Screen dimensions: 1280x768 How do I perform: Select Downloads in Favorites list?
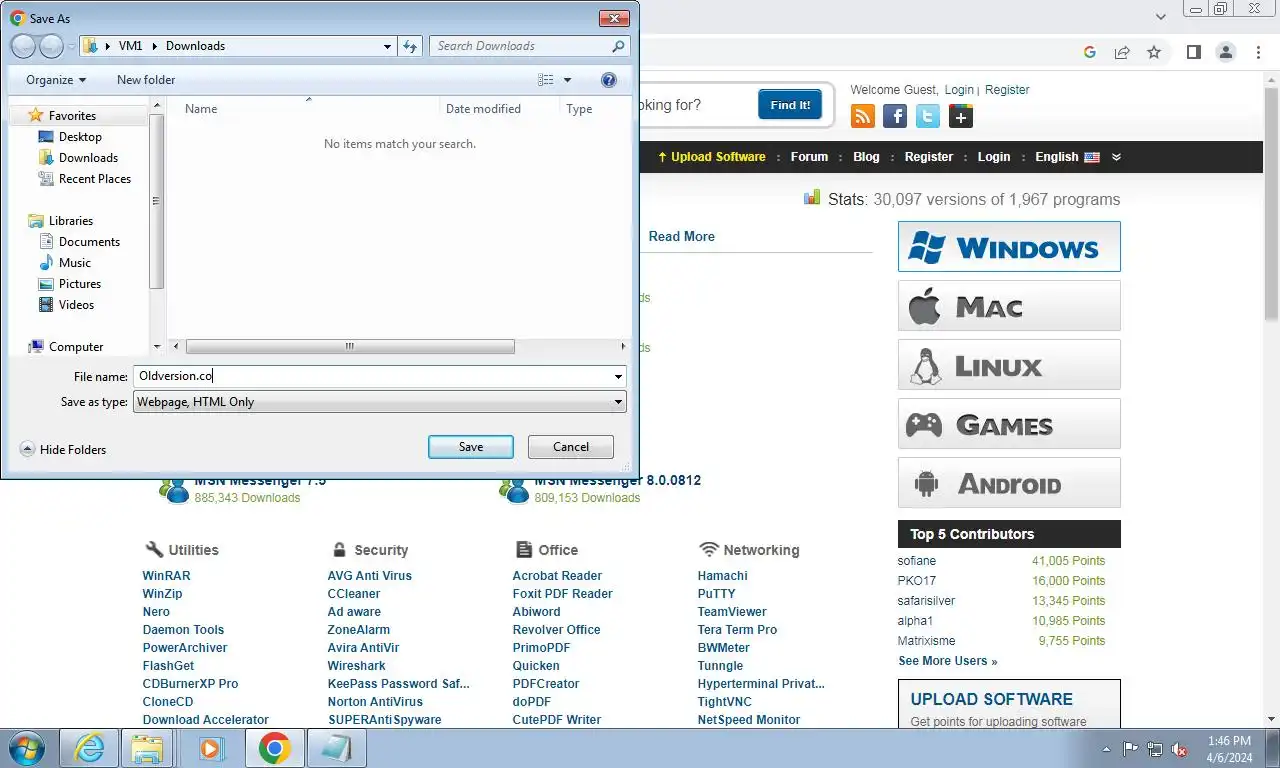point(88,158)
